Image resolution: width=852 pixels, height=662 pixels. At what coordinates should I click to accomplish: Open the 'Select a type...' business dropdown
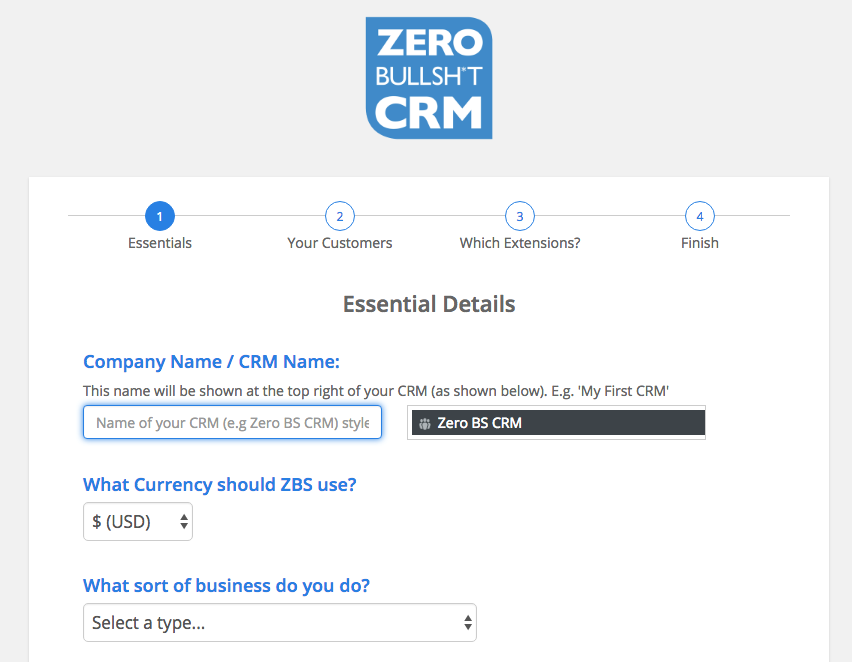279,622
